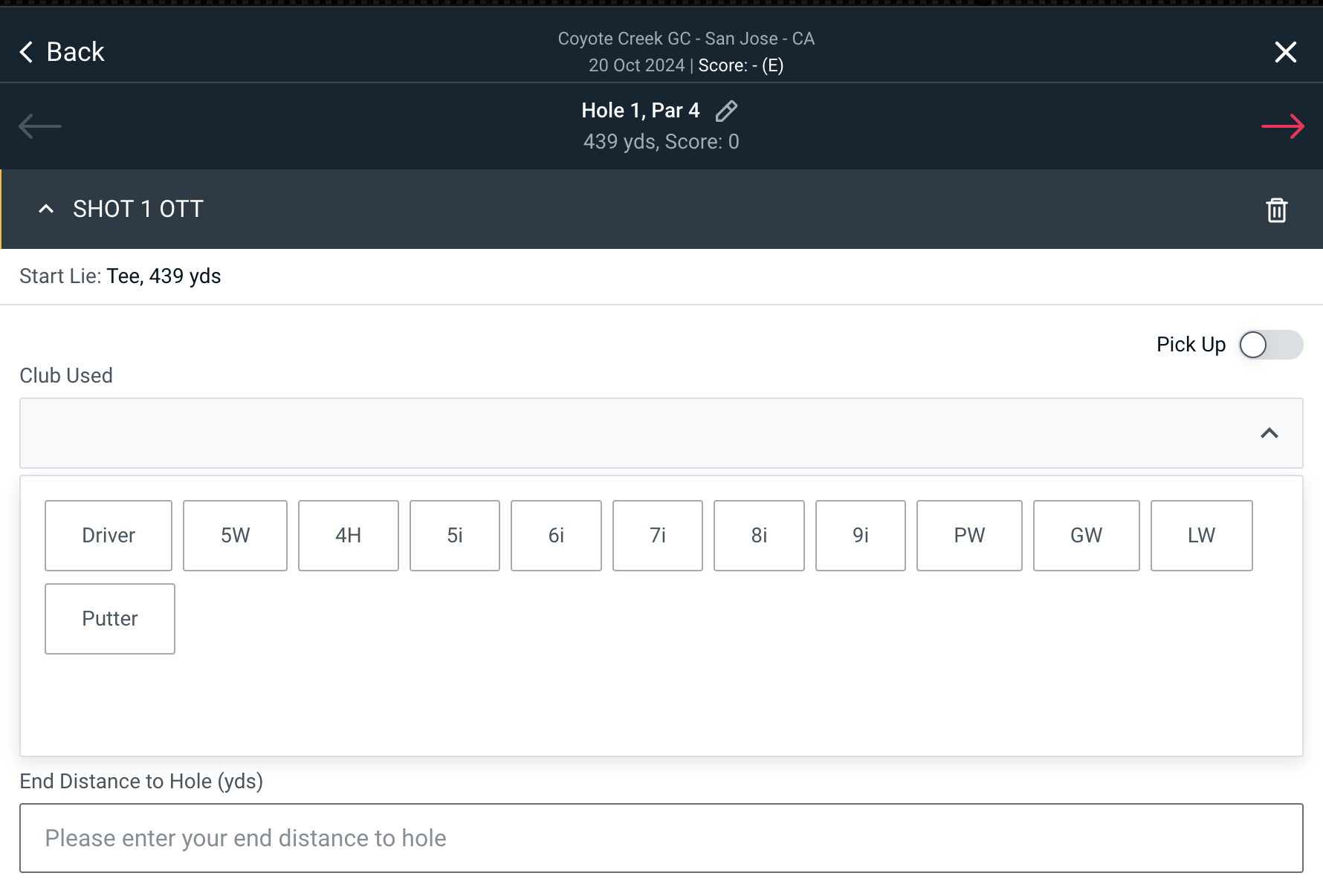Choose the LW wedge
1323x896 pixels.
click(1201, 536)
